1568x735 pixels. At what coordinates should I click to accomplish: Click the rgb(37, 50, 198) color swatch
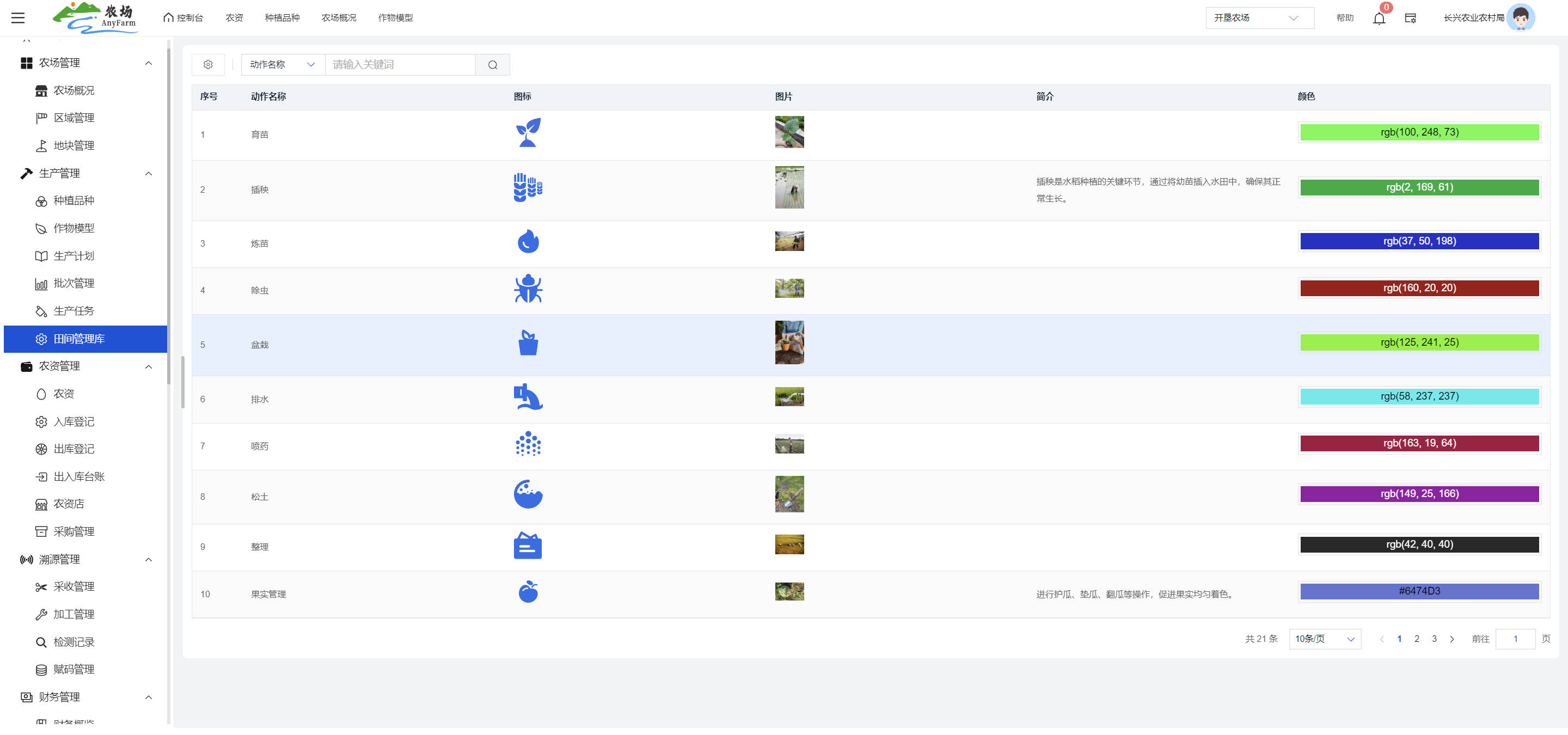[x=1419, y=241]
